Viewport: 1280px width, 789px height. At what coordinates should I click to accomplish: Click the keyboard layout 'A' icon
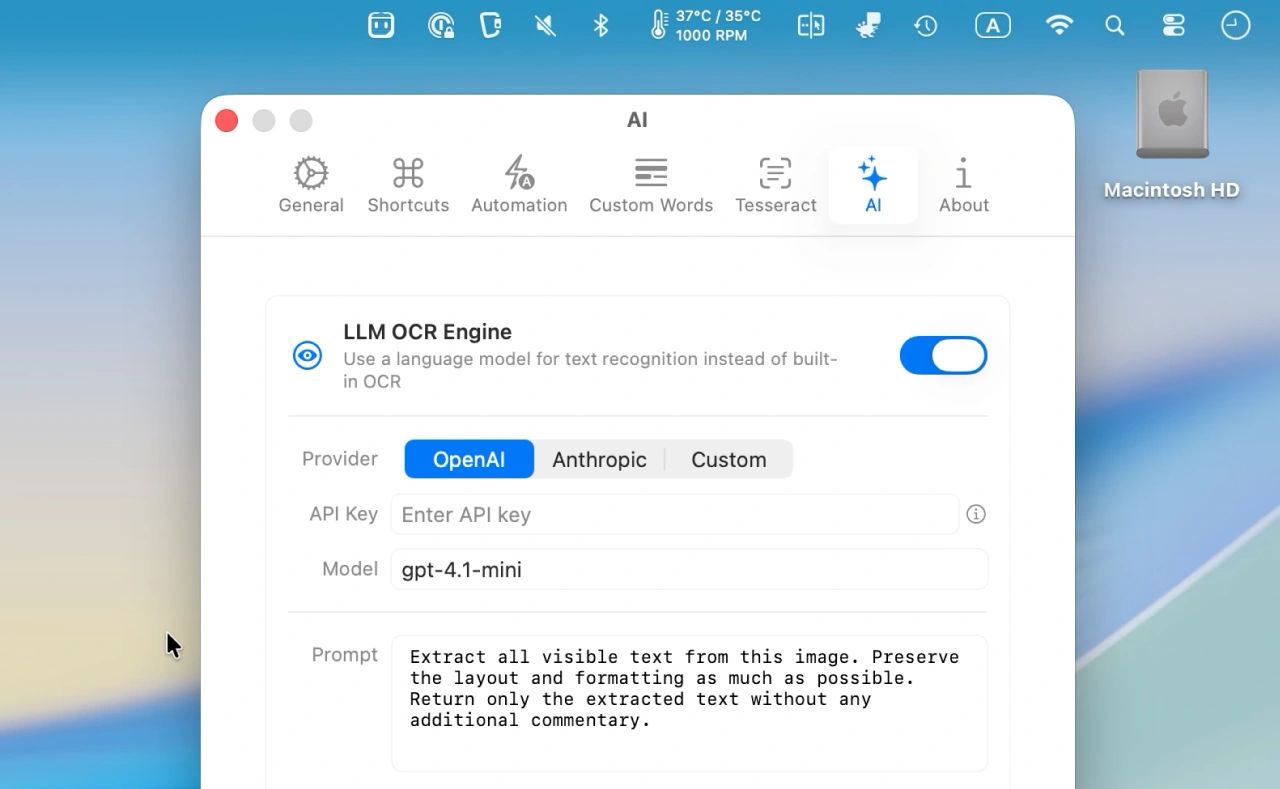click(x=993, y=25)
